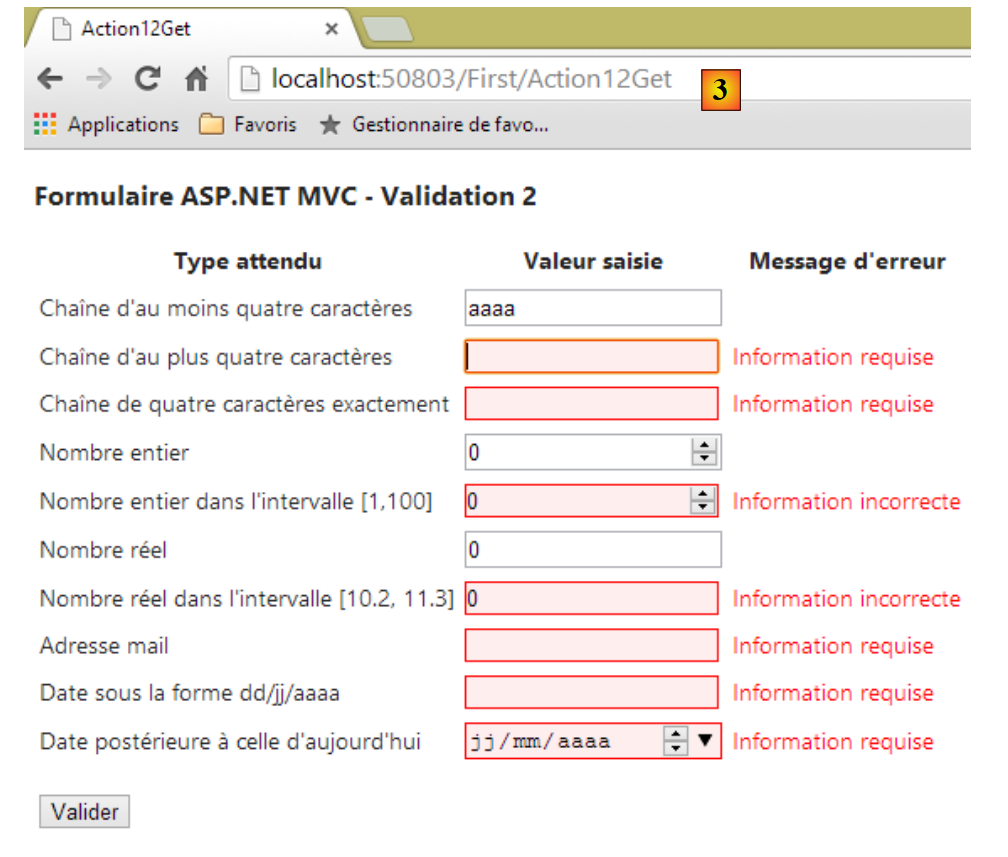Reload the page with refresh icon

coord(148,79)
